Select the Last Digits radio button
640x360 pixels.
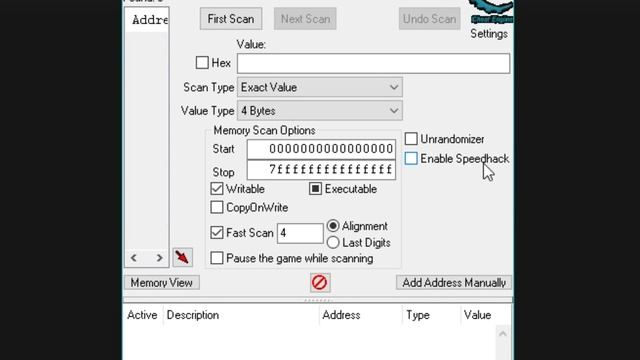click(x=333, y=242)
